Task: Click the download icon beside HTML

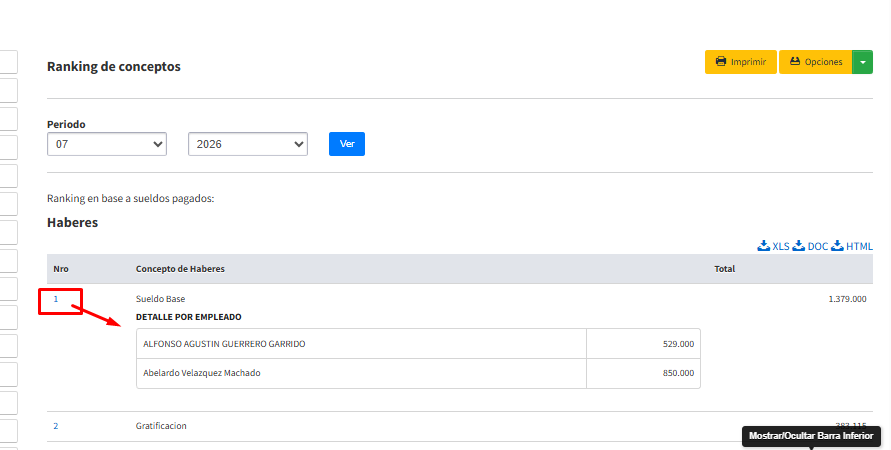Action: [x=838, y=245]
